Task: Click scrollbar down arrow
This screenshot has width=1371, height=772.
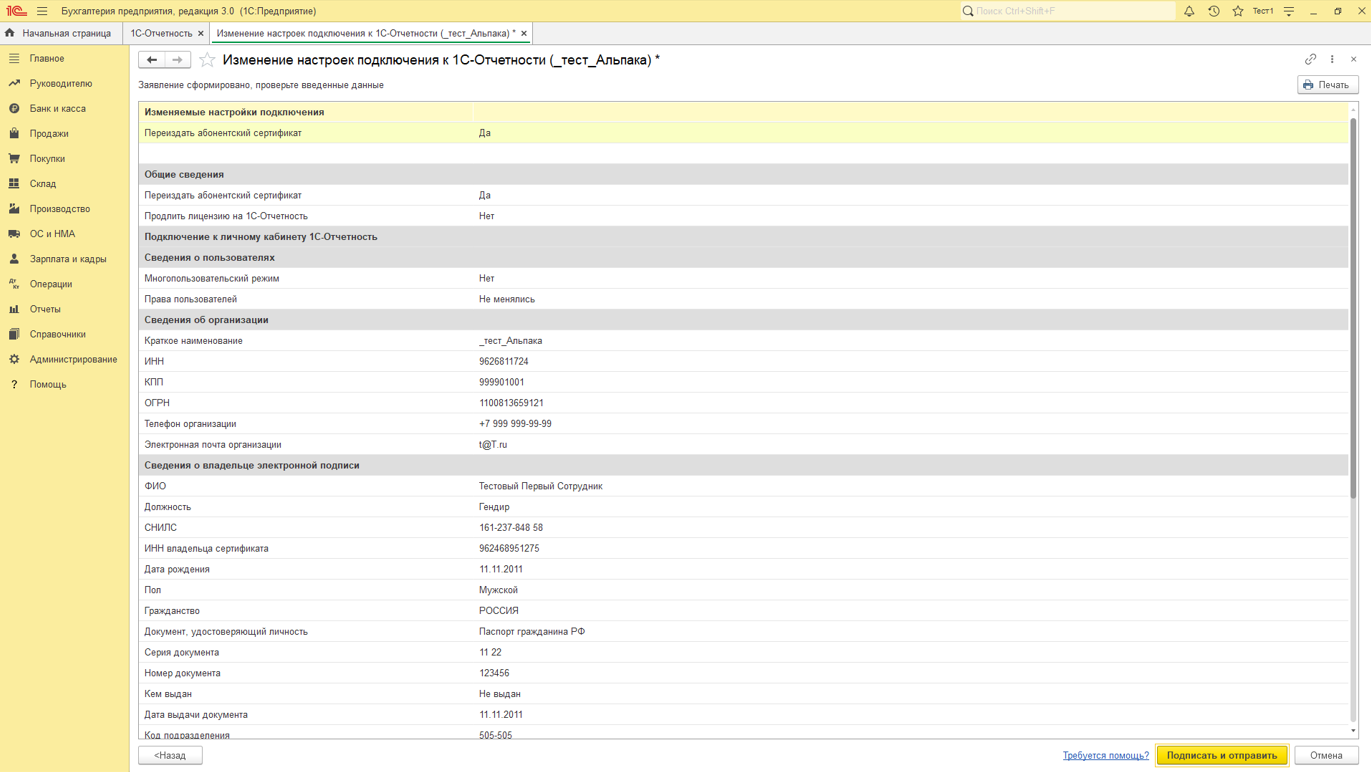Action: click(x=1353, y=731)
